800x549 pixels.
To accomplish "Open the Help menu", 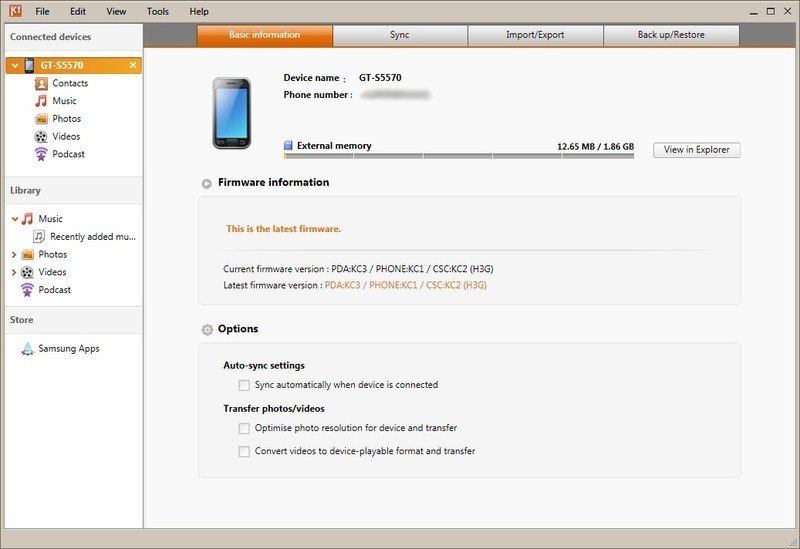I will (199, 11).
